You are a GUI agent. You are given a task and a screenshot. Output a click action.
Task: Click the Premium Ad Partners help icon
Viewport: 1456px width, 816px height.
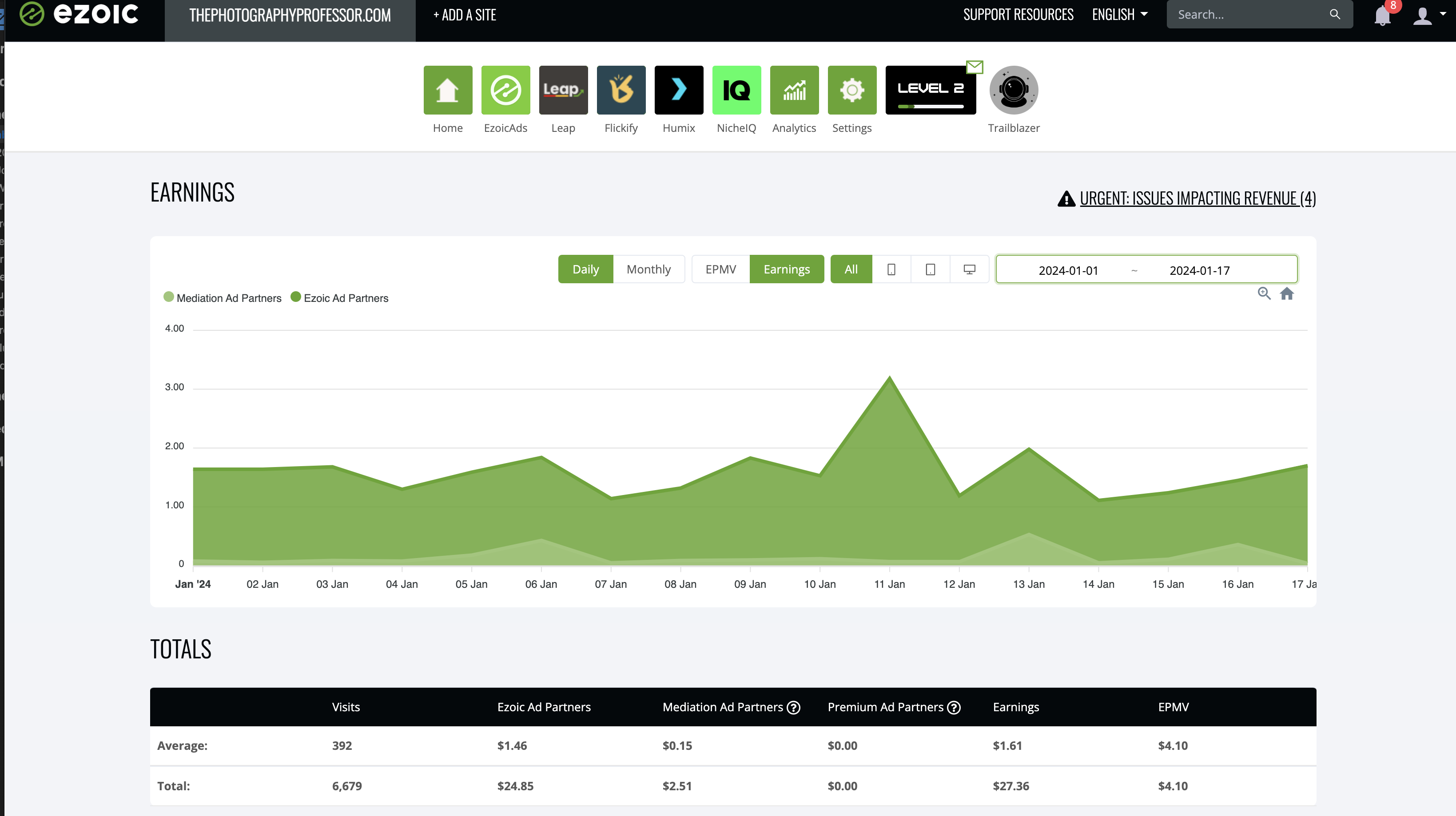[x=954, y=708]
